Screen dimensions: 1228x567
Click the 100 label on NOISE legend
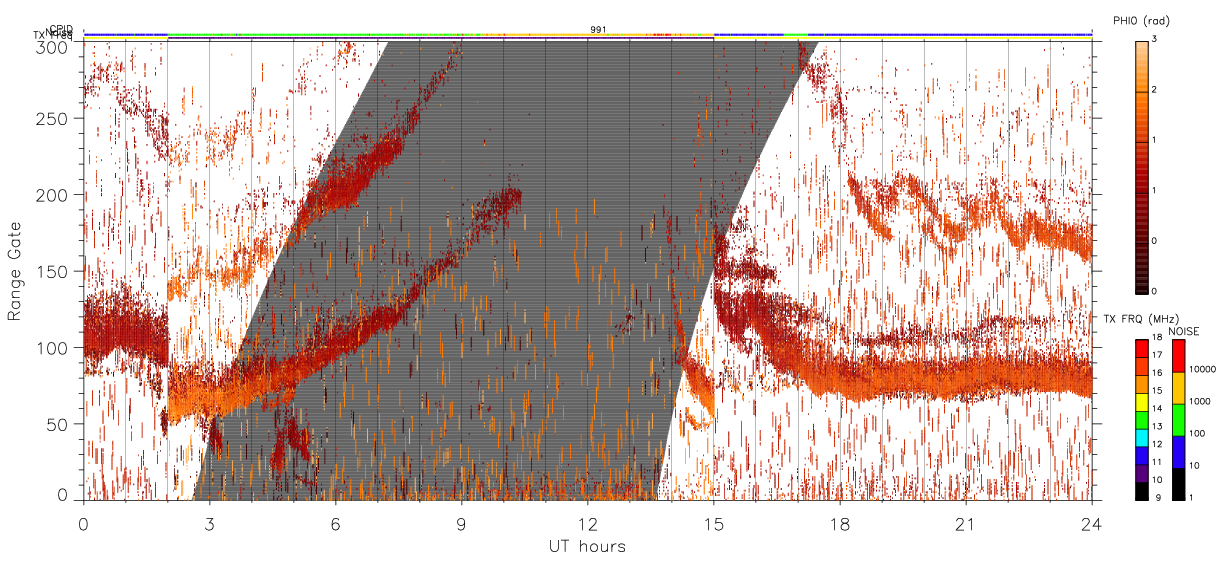pos(1197,433)
